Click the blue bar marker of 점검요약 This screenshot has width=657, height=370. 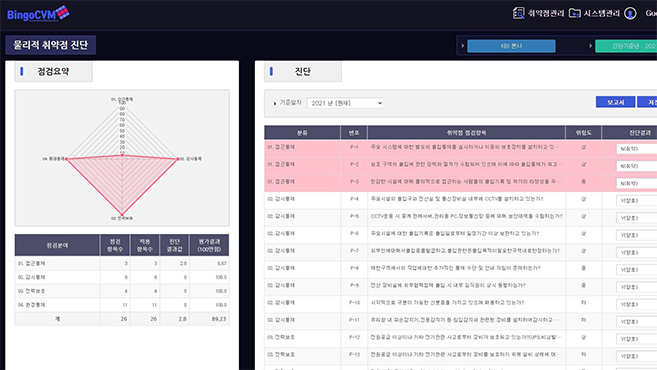[x=22, y=71]
